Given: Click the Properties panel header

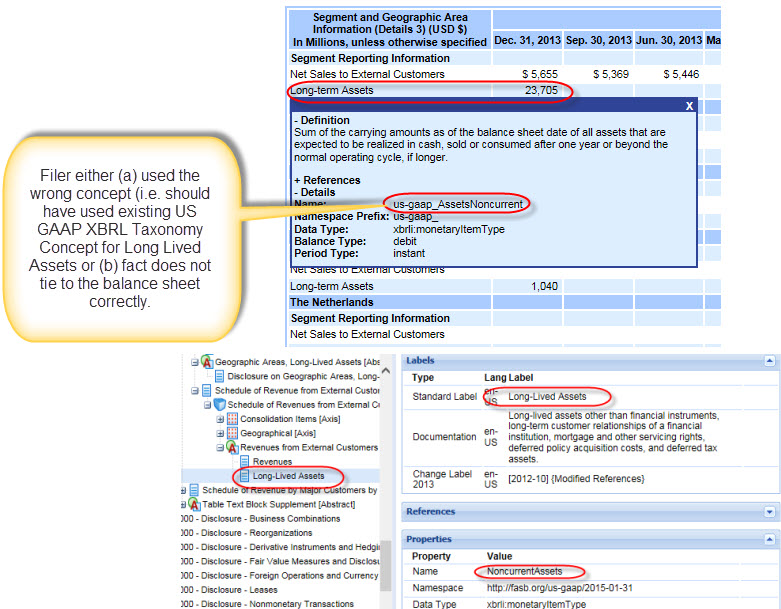Looking at the screenshot, I should 590,539.
